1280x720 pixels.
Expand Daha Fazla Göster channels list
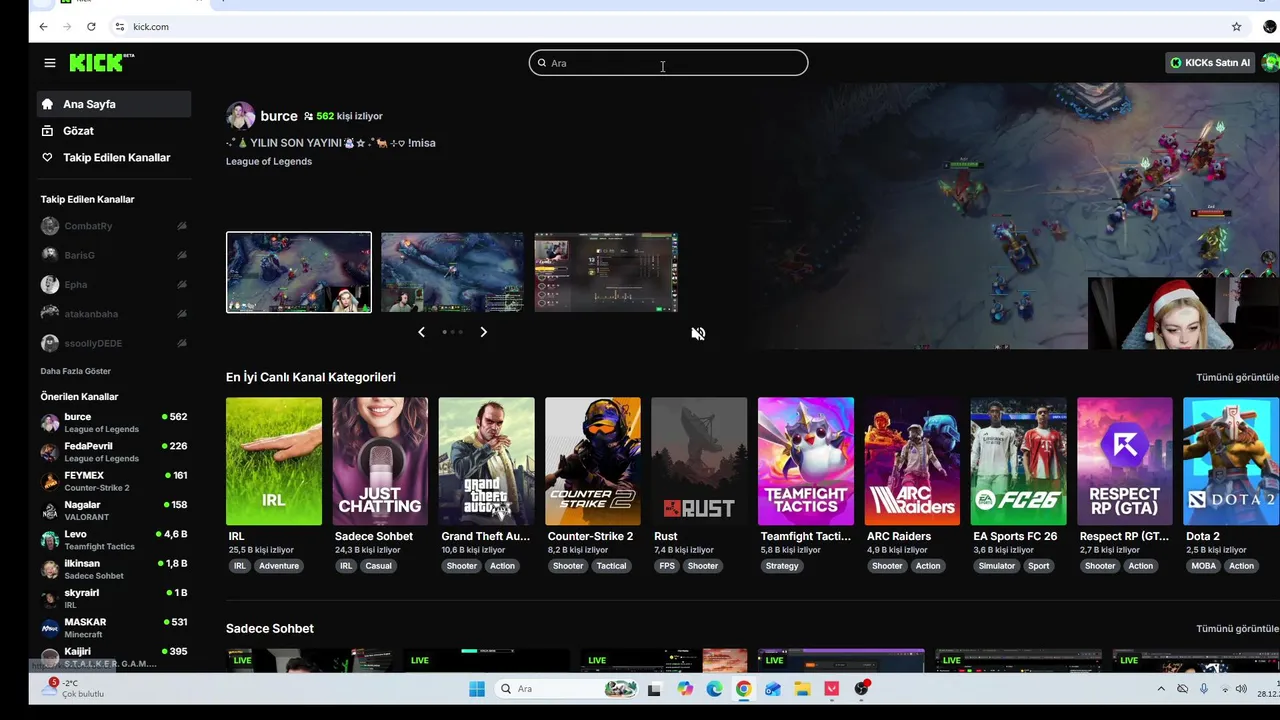point(75,371)
